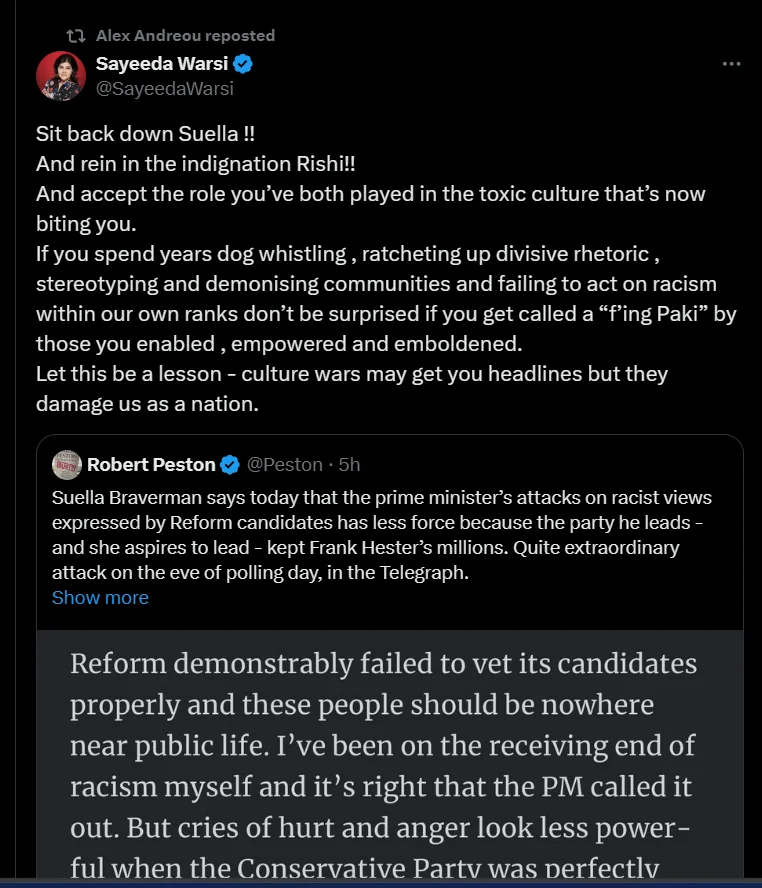762x888 pixels.
Task: Open the three-dot more options menu
Action: (x=731, y=64)
